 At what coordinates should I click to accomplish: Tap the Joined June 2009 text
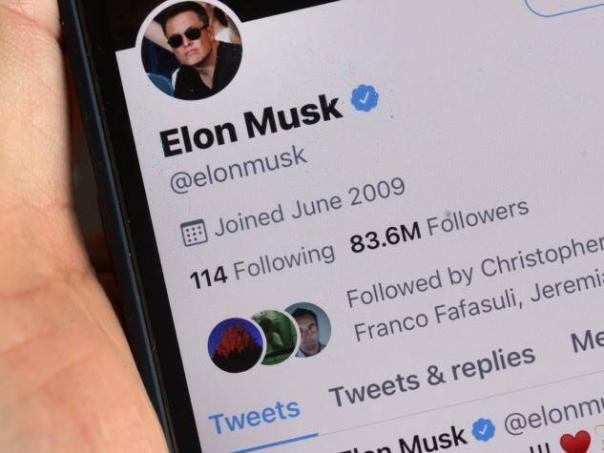(310, 206)
